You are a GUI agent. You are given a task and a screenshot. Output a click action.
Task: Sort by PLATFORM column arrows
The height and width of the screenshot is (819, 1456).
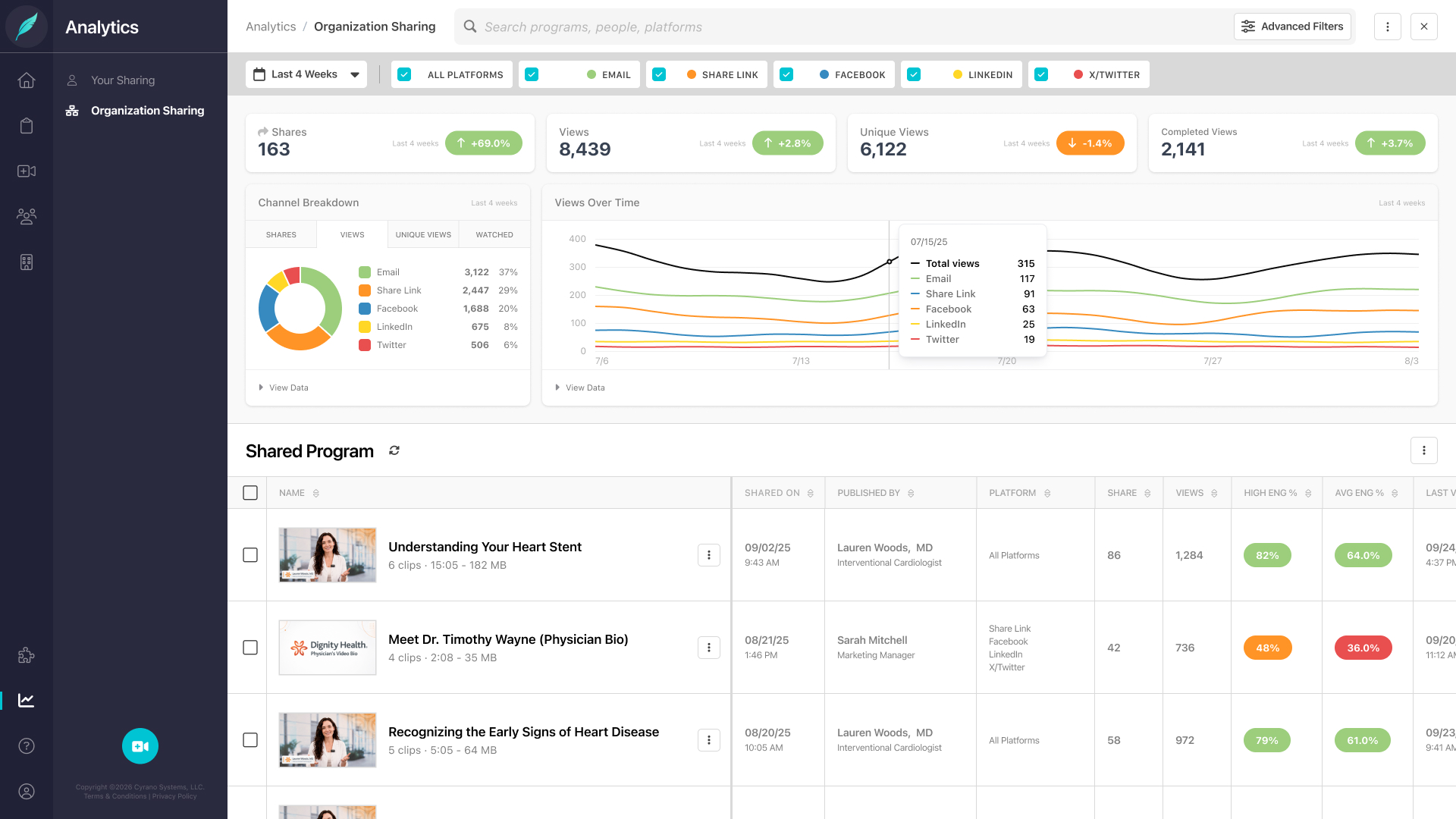[x=1047, y=494]
